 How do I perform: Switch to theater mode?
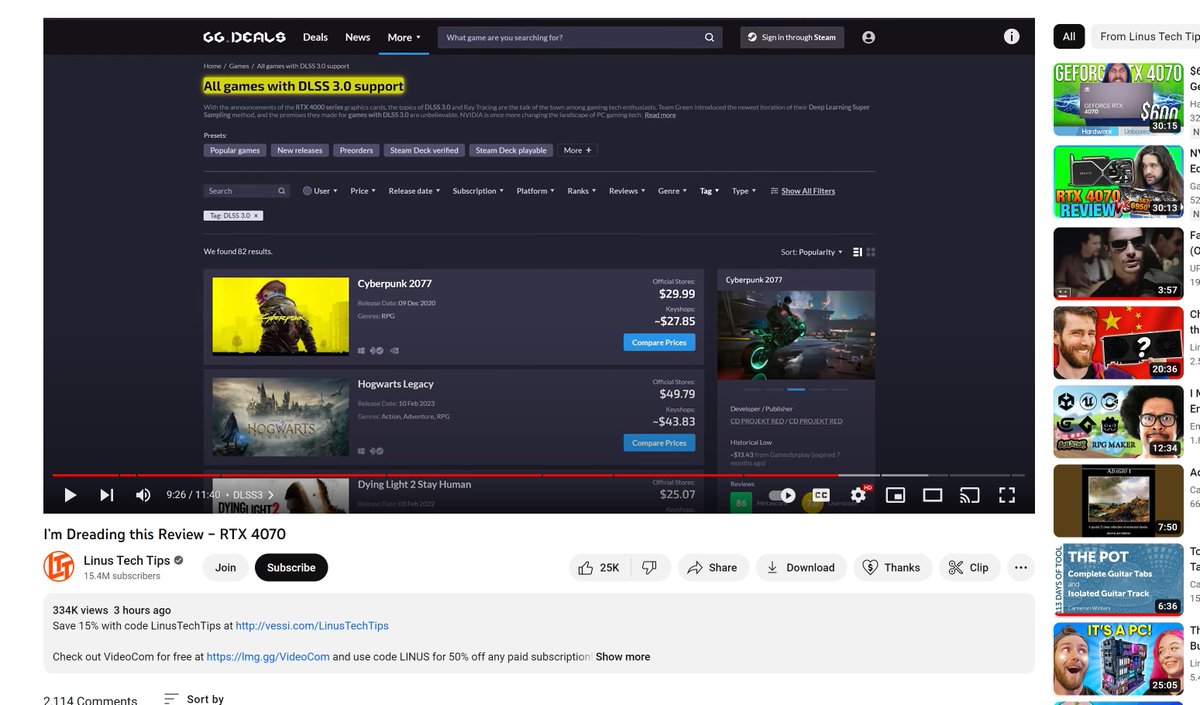pos(932,495)
